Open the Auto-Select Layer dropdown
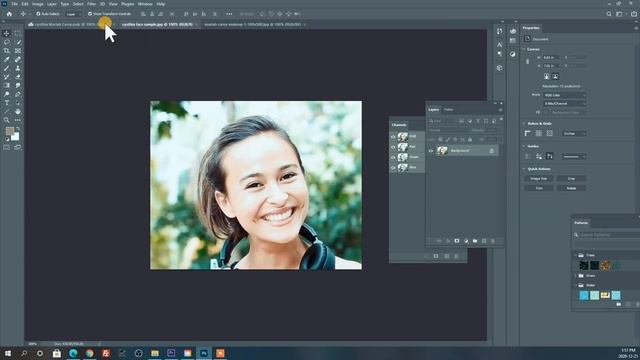The image size is (640, 360). tap(73, 14)
